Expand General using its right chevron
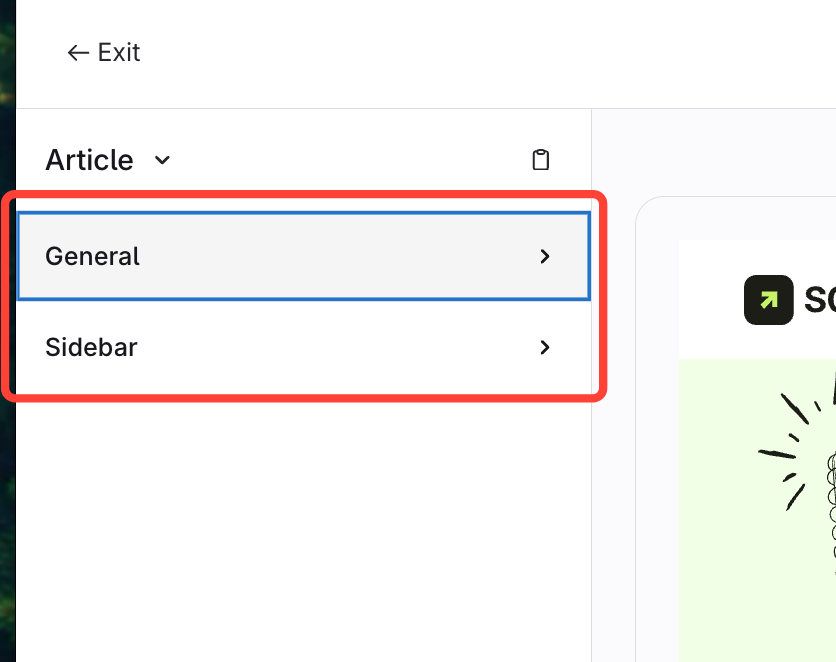The image size is (836, 662). pyautogui.click(x=545, y=257)
